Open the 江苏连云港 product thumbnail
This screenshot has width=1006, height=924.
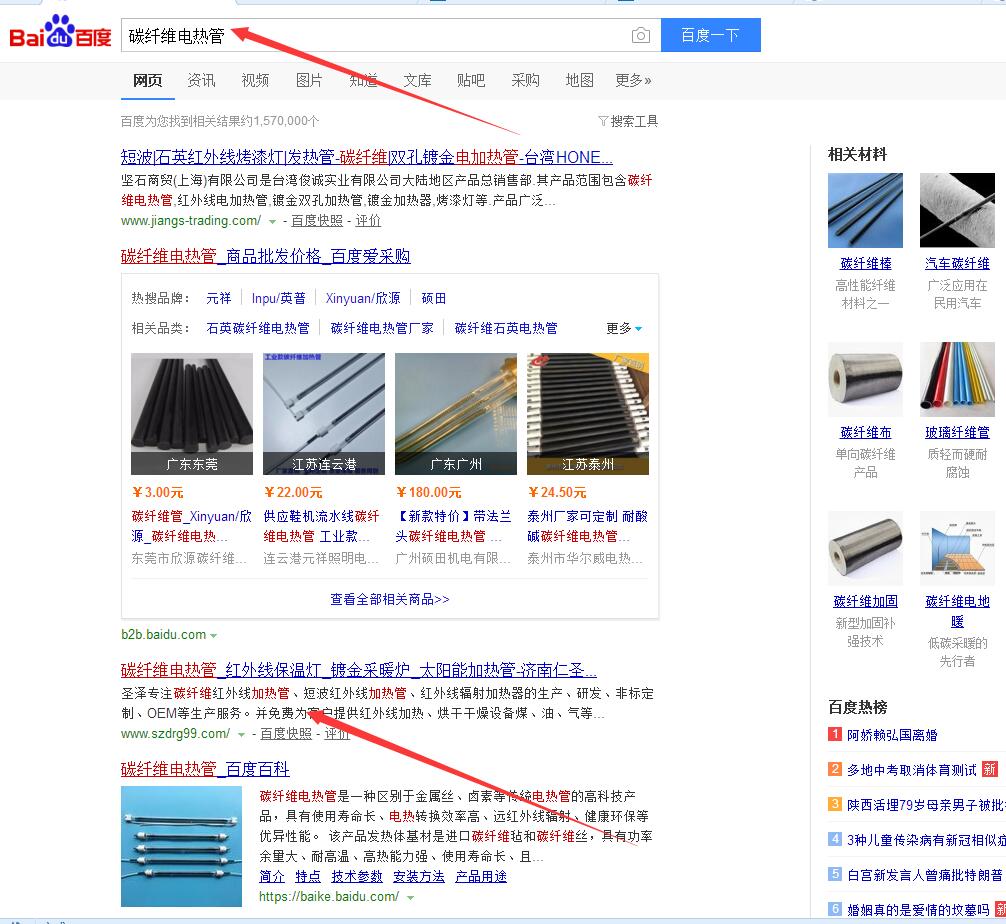tap(324, 414)
